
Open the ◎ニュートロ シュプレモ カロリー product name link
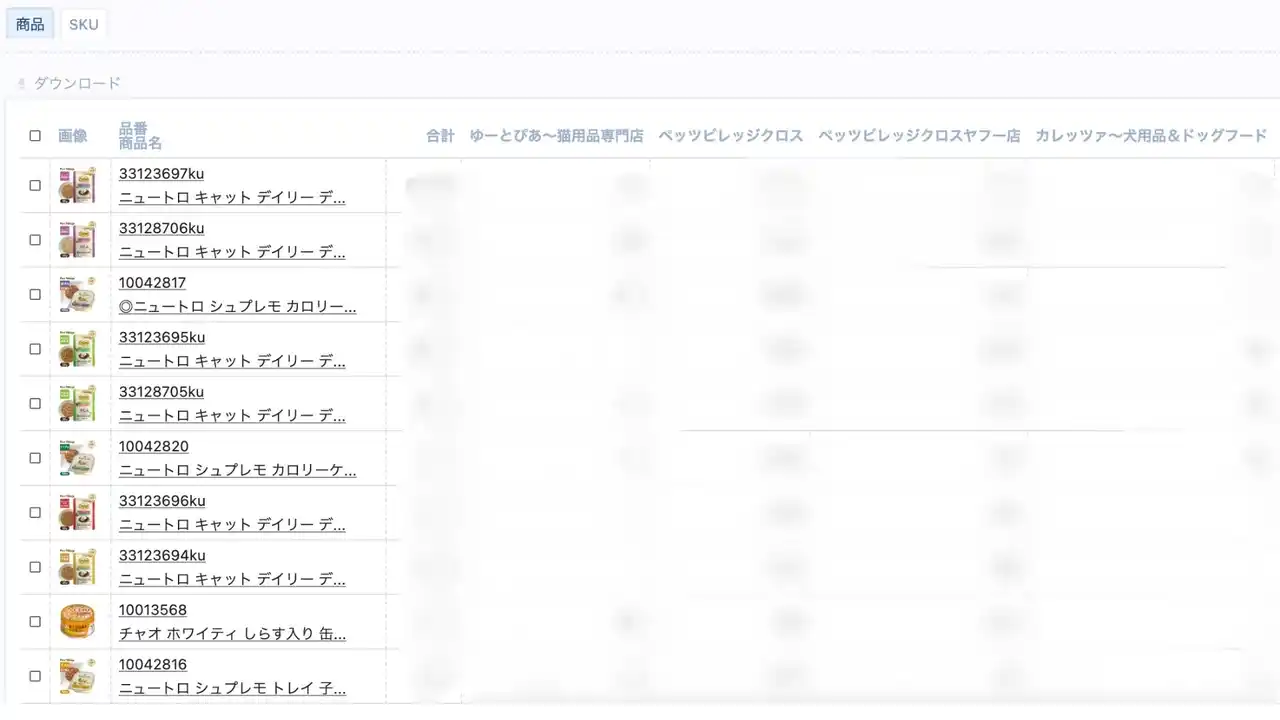(237, 306)
